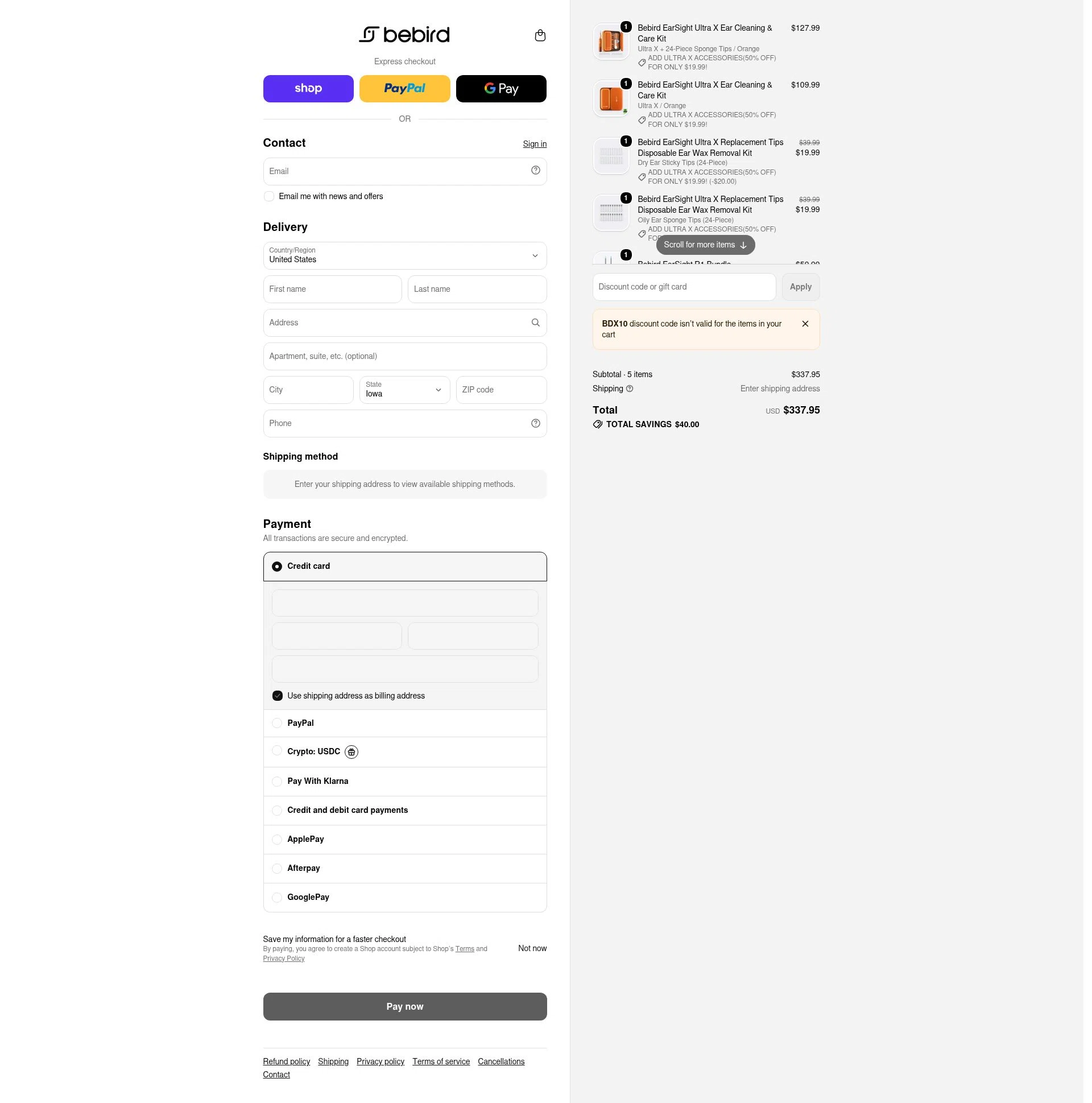This screenshot has height=1103, width=1092.
Task: Click the Crypto USDC coin icon
Action: click(351, 752)
